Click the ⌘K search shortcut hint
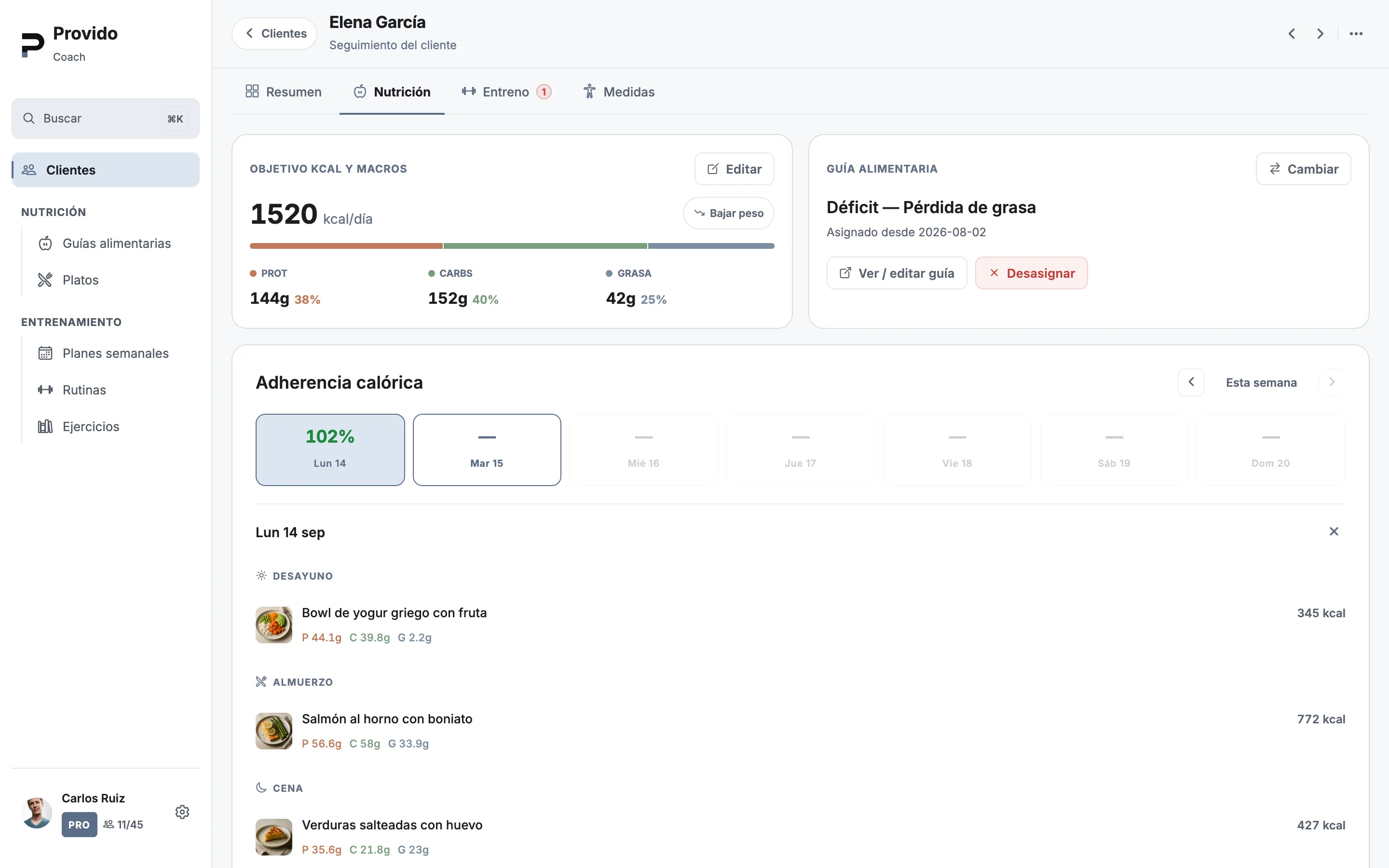 [x=175, y=119]
